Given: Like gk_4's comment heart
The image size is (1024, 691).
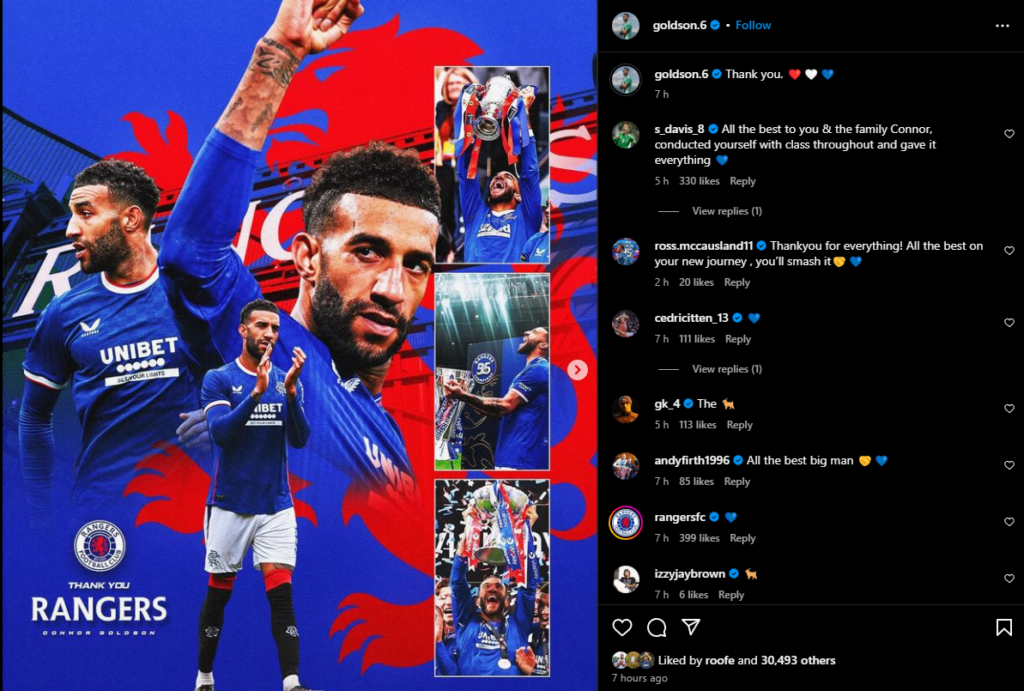Looking at the screenshot, I should coord(1009,408).
